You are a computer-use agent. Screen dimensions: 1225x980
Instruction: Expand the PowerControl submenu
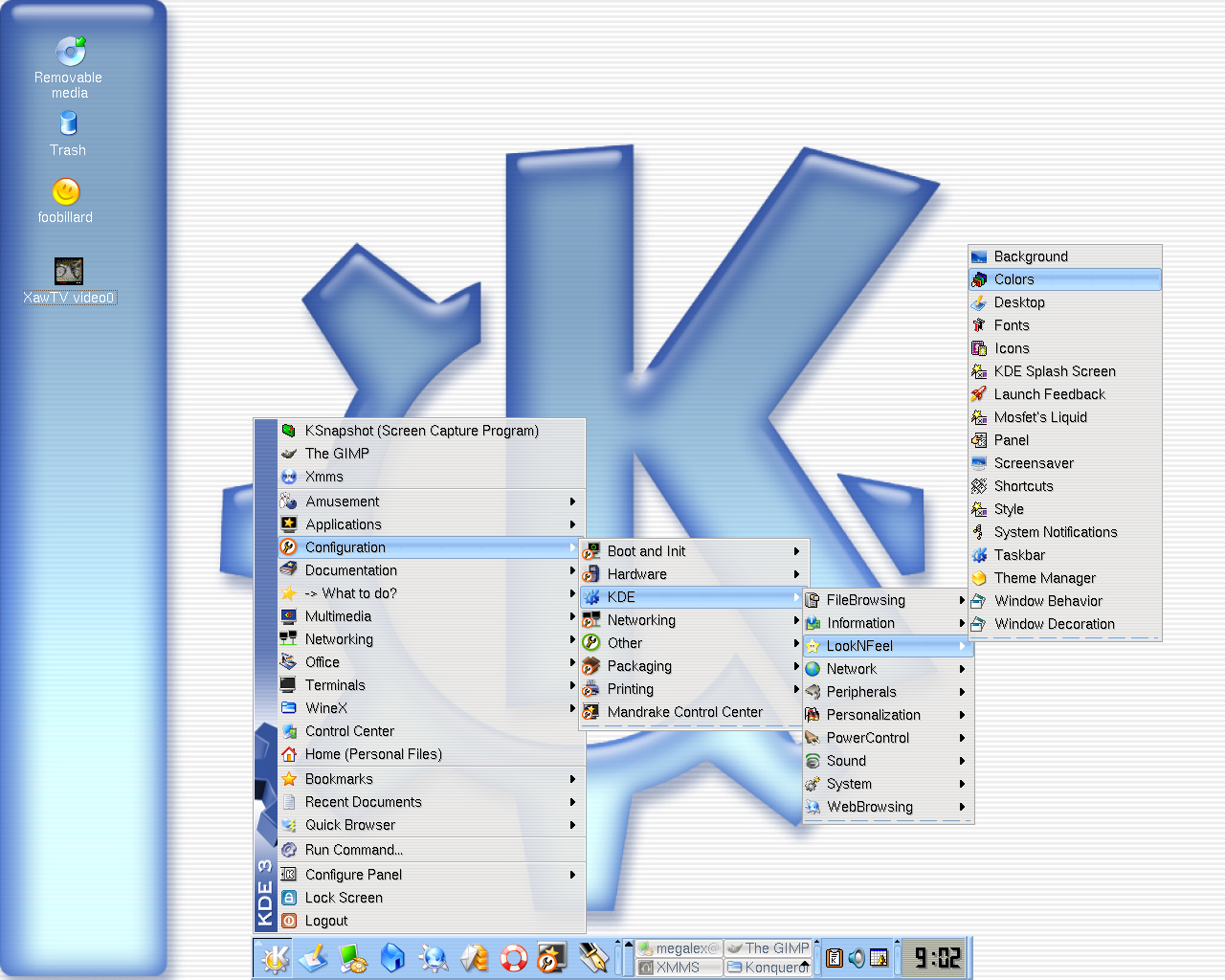(887, 738)
